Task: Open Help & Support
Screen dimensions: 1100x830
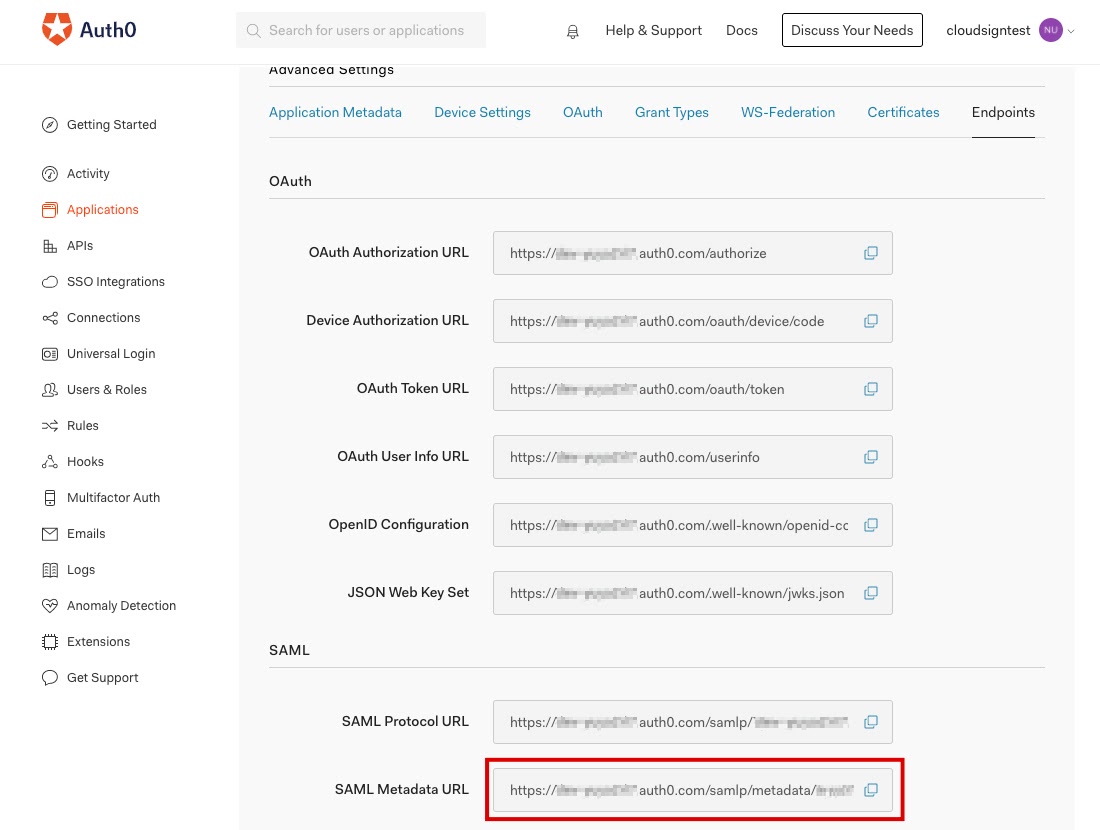Action: coord(653,30)
